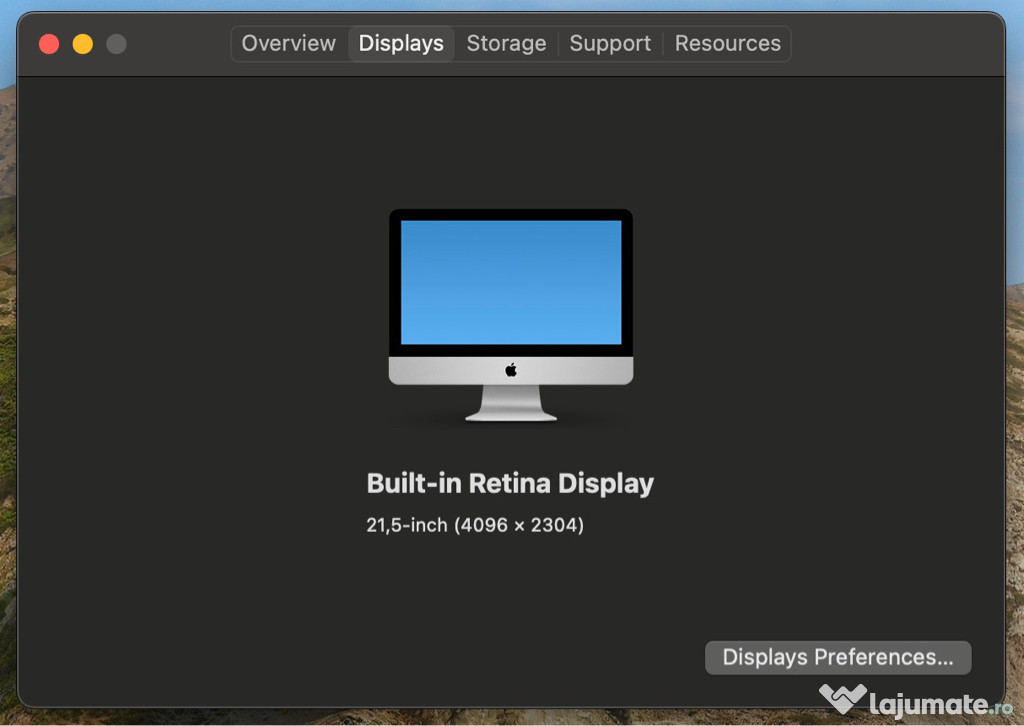Click the blue screen of the iMac illustration
1024x726 pixels.
point(511,282)
